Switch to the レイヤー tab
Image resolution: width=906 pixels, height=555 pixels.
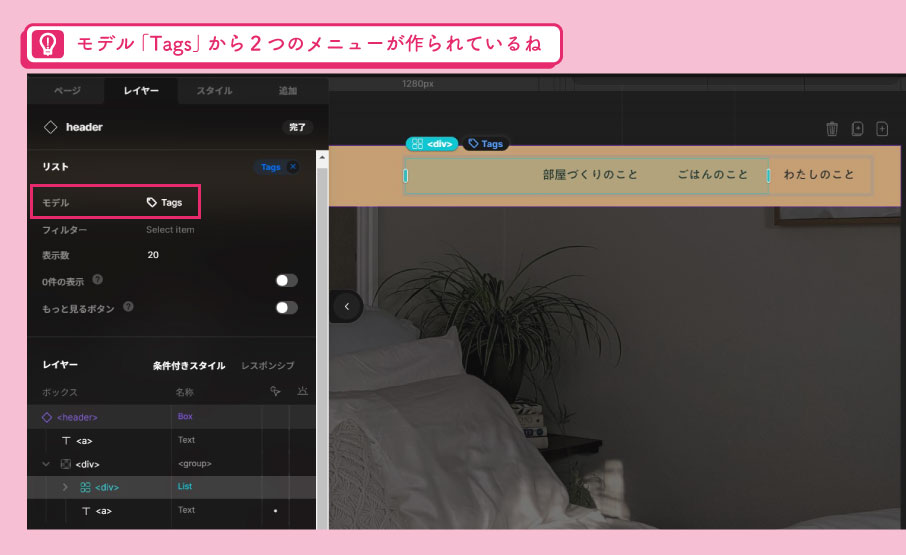141,91
